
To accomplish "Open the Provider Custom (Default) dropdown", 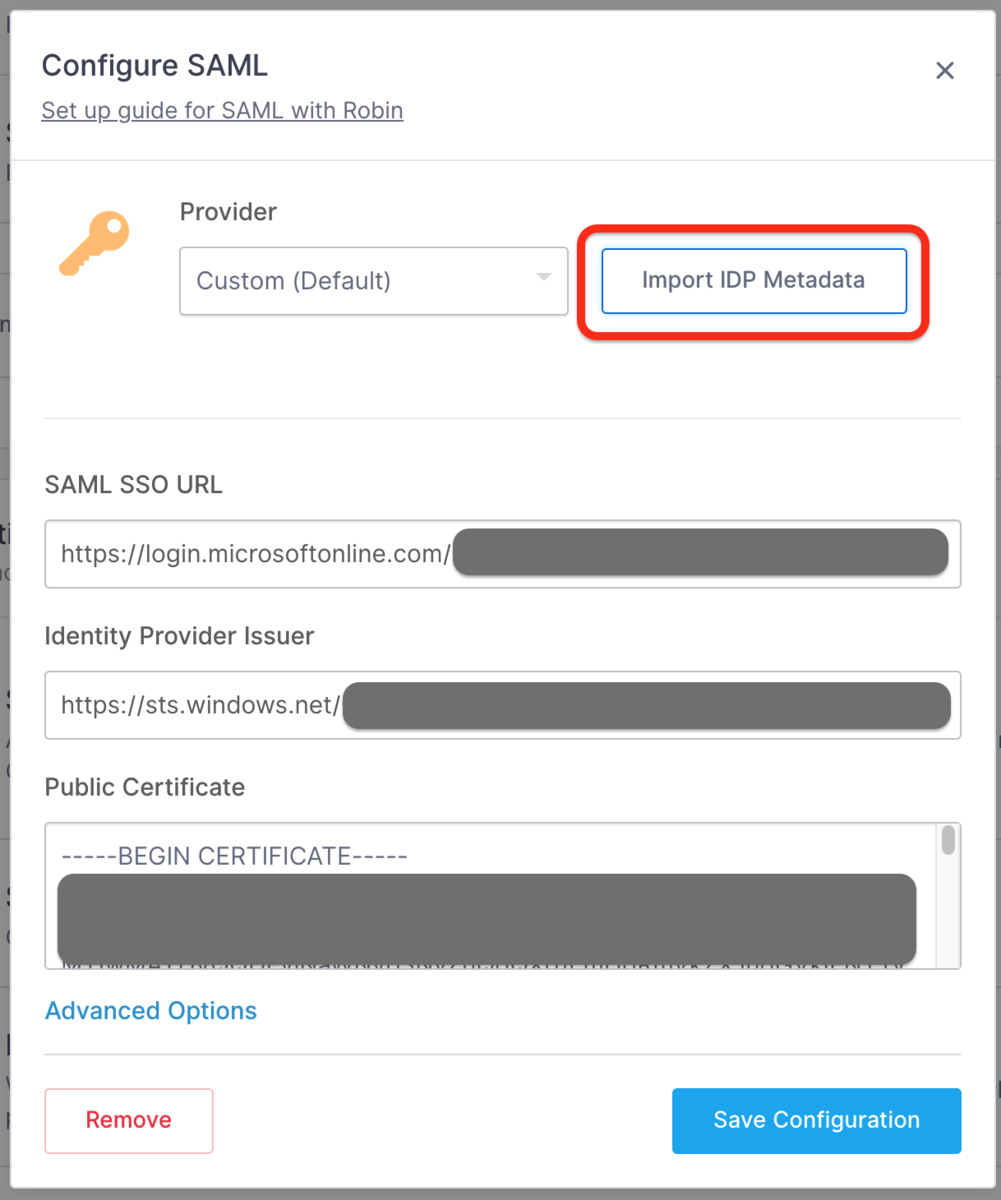I will pos(374,281).
